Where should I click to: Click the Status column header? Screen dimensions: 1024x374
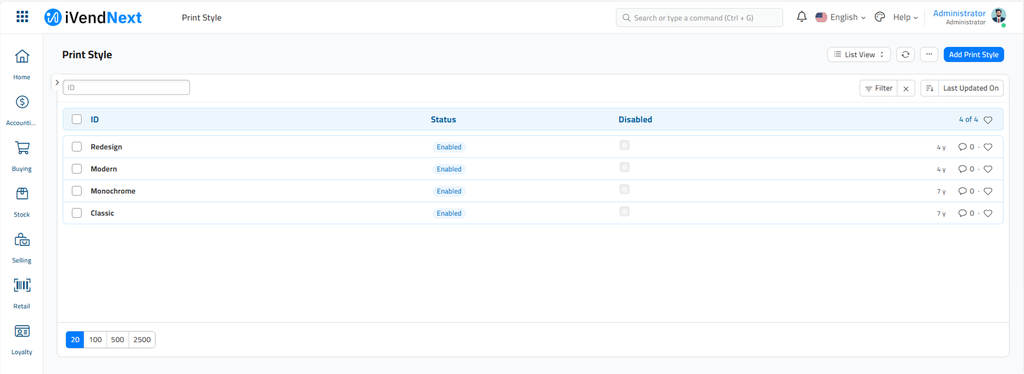click(443, 119)
